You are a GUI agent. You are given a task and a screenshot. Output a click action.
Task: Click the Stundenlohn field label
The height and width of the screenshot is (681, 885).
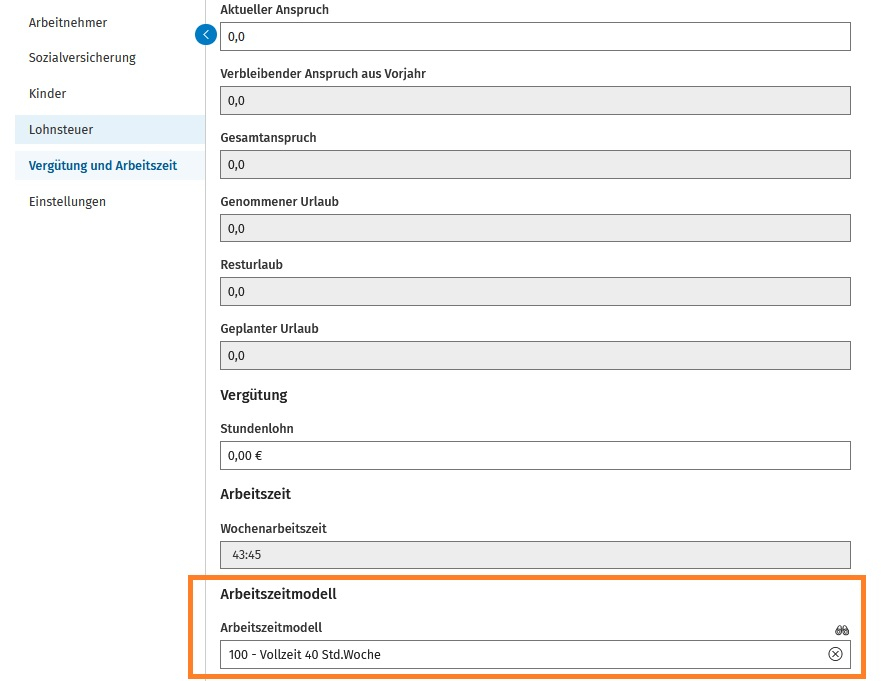(x=257, y=428)
